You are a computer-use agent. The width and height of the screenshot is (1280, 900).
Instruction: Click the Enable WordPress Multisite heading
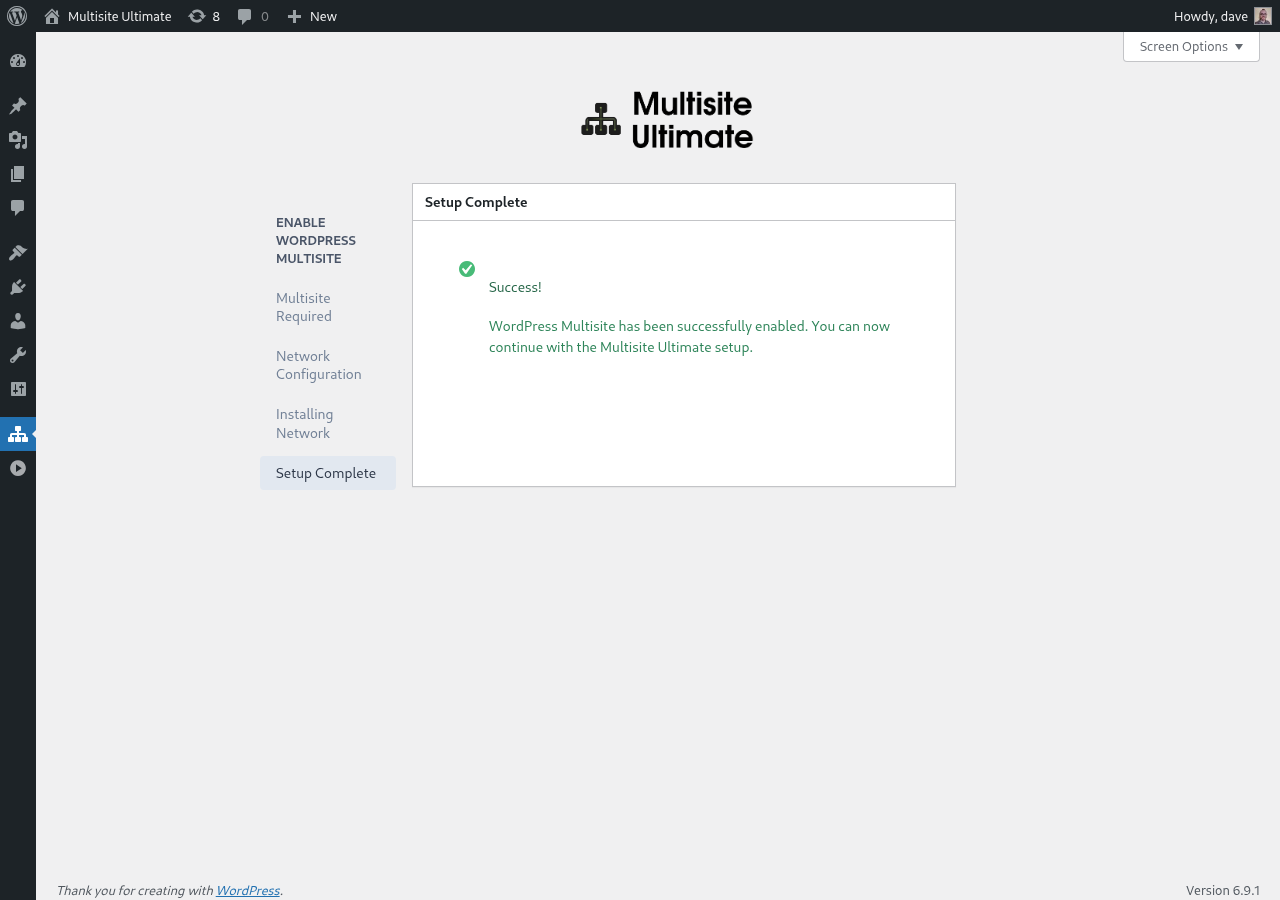tap(316, 240)
